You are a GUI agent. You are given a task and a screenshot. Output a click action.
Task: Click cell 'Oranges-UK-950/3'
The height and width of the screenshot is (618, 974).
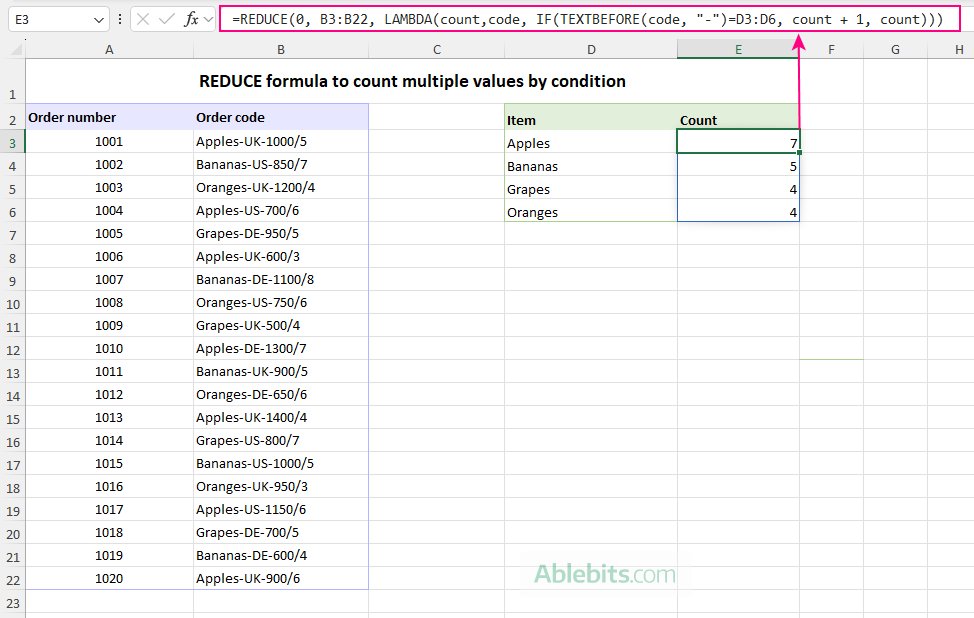point(281,486)
